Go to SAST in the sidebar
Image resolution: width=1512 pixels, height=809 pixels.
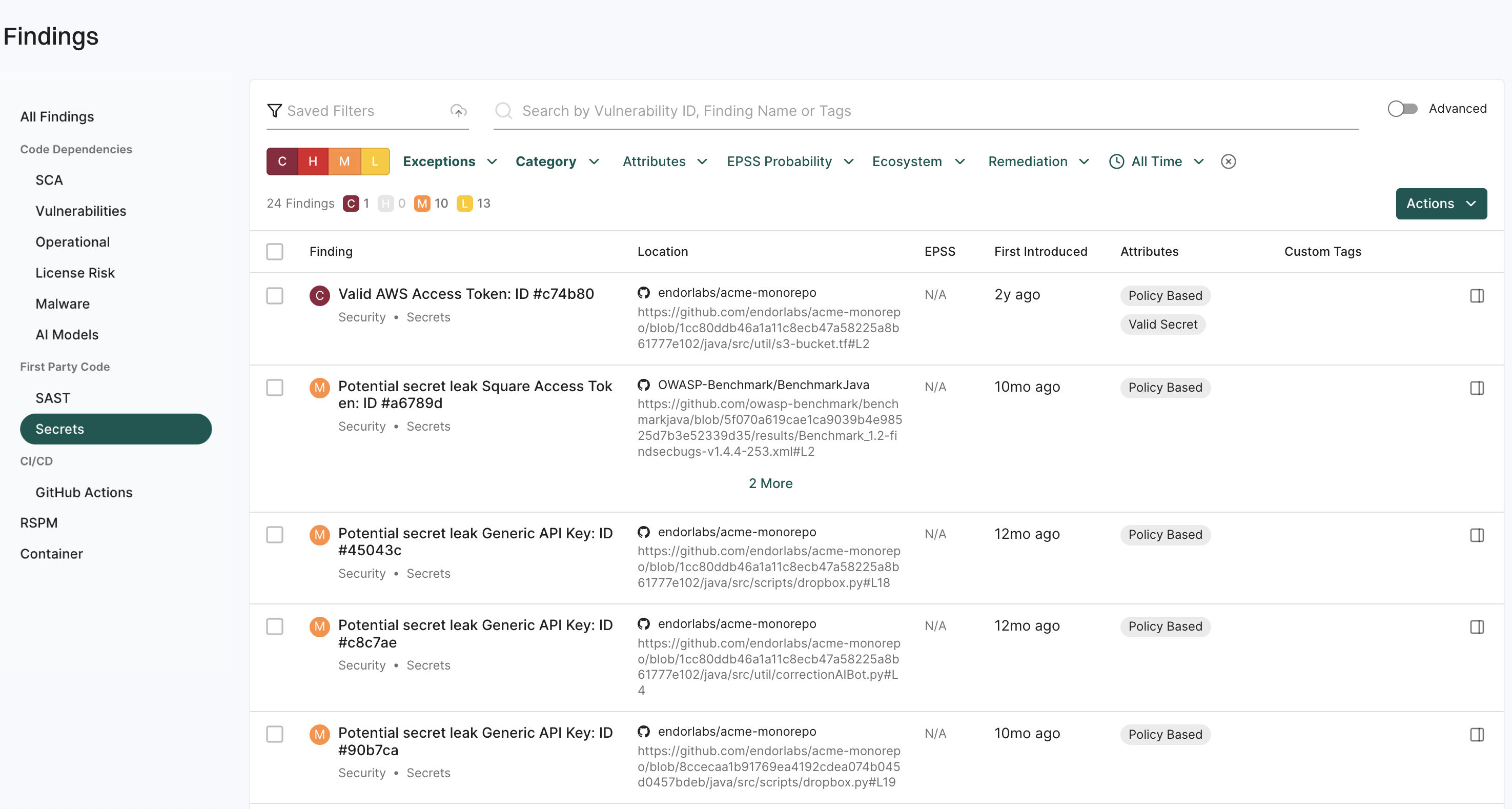pyautogui.click(x=53, y=398)
